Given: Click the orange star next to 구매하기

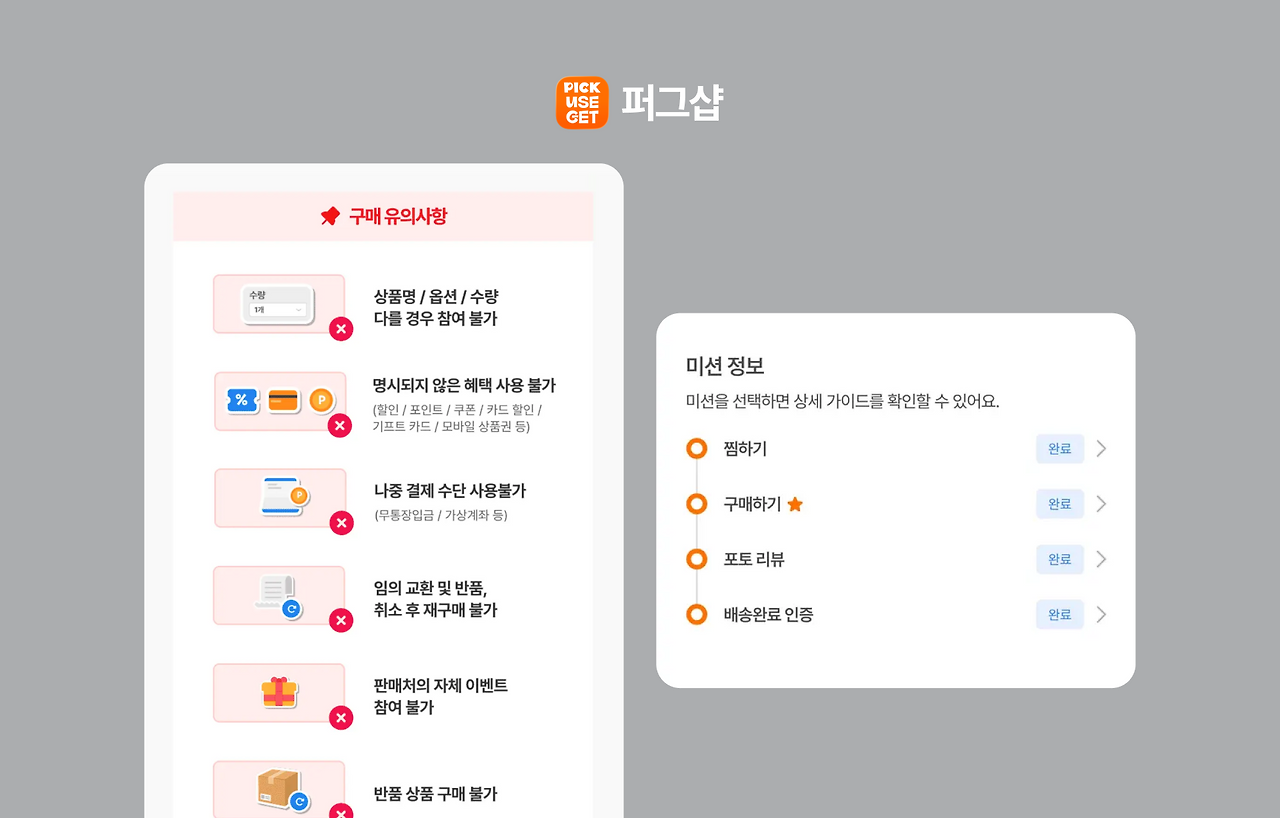Looking at the screenshot, I should (x=795, y=504).
